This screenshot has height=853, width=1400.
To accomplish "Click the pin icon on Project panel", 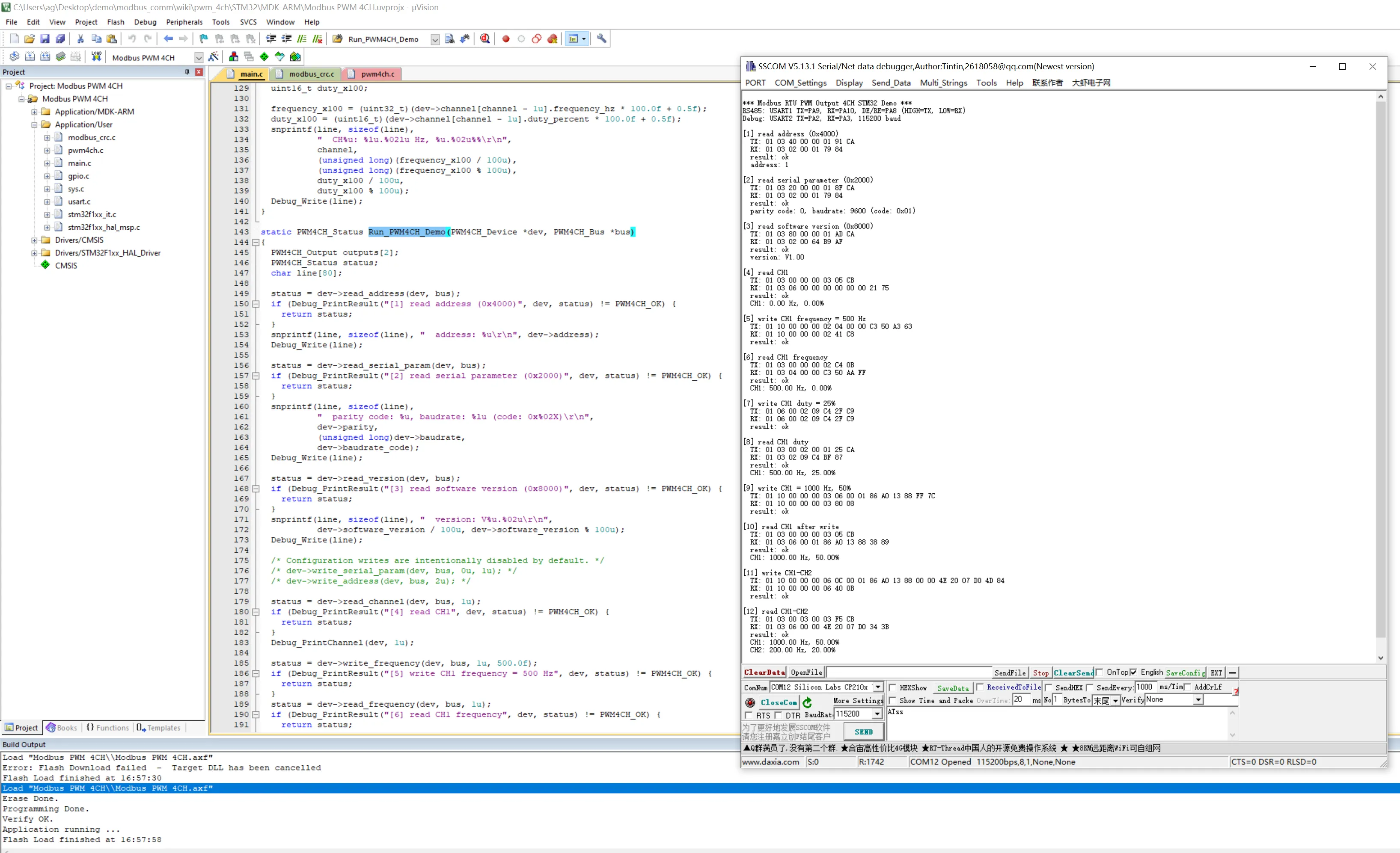I will (x=187, y=72).
